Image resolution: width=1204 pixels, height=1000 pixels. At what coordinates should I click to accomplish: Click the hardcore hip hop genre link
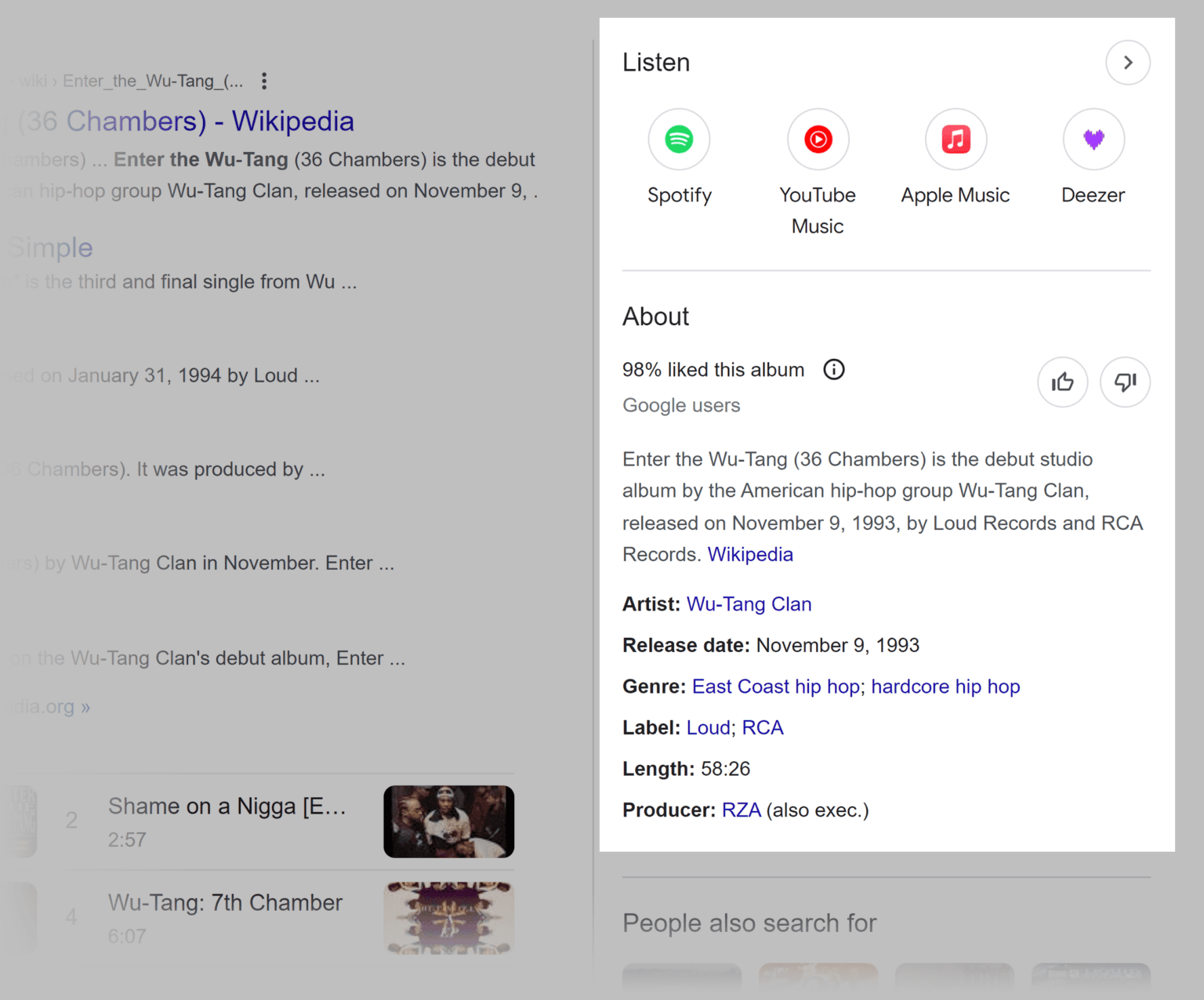coord(945,687)
